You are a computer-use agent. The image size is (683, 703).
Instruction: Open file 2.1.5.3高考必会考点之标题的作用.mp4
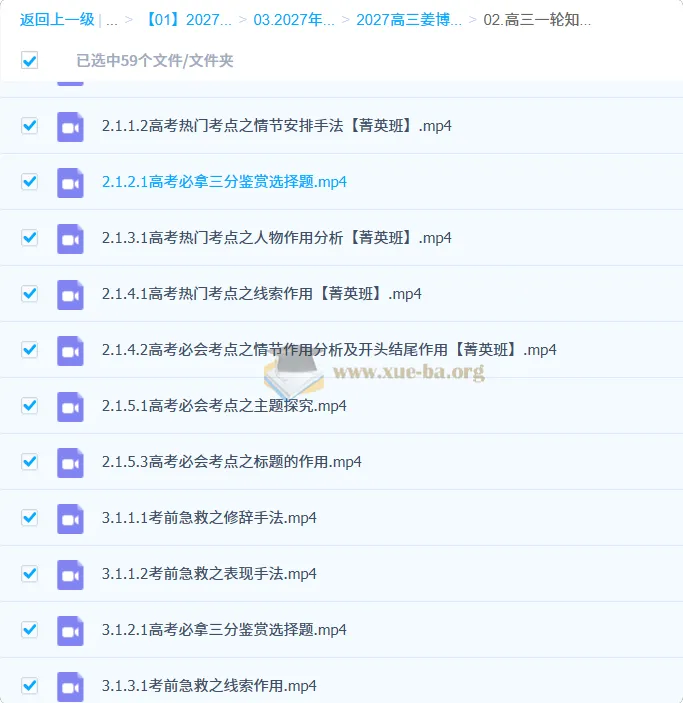(x=231, y=462)
